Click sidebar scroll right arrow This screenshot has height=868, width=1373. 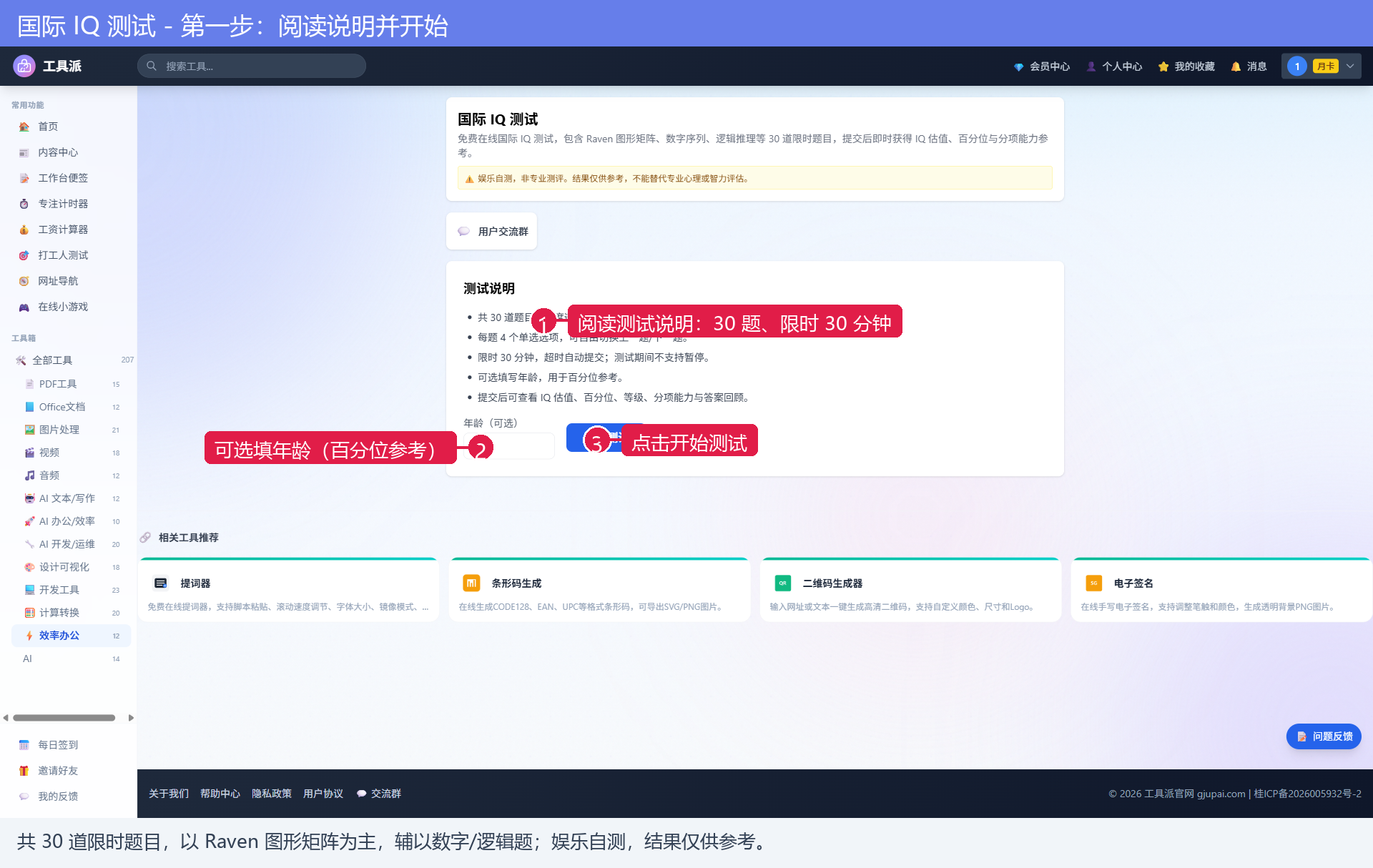pyautogui.click(x=131, y=718)
